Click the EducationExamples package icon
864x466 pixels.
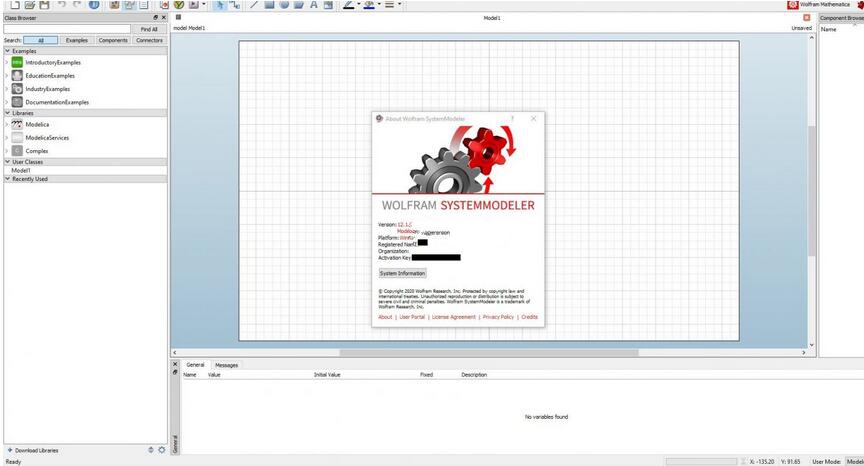[x=17, y=75]
